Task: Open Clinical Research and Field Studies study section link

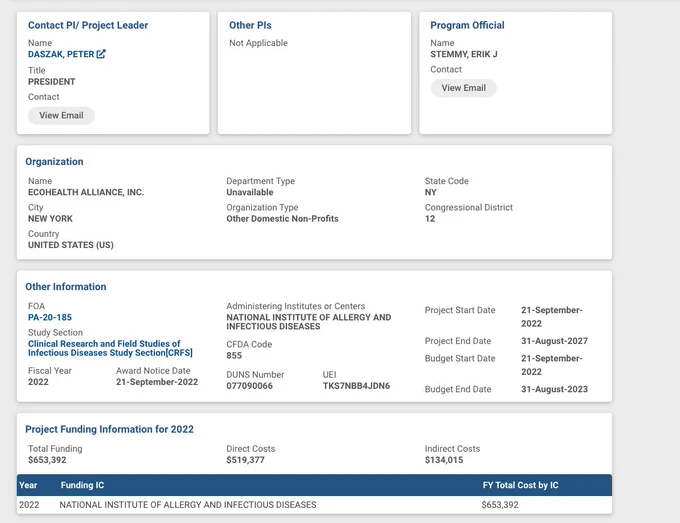Action: point(110,348)
